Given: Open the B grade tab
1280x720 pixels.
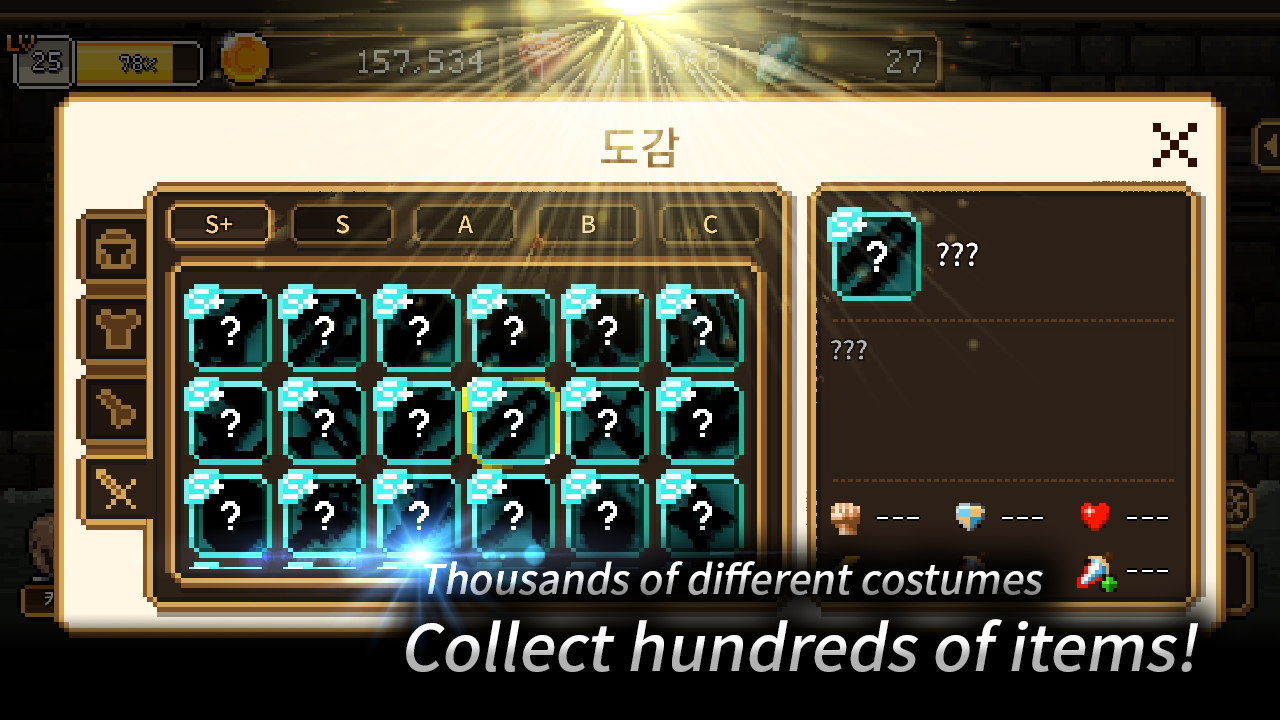Looking at the screenshot, I should tap(588, 224).
